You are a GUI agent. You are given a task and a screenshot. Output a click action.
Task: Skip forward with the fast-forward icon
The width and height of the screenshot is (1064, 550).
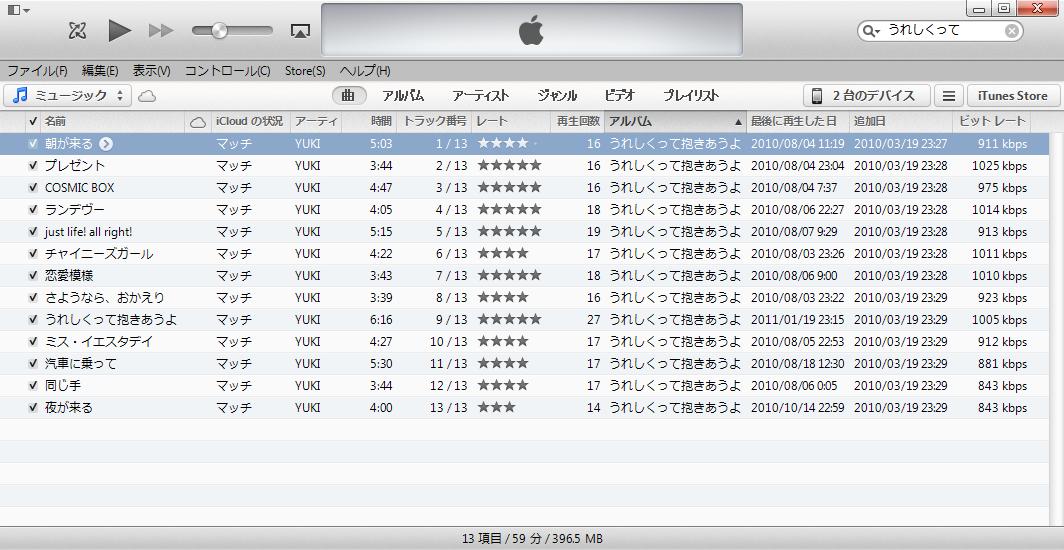click(162, 31)
